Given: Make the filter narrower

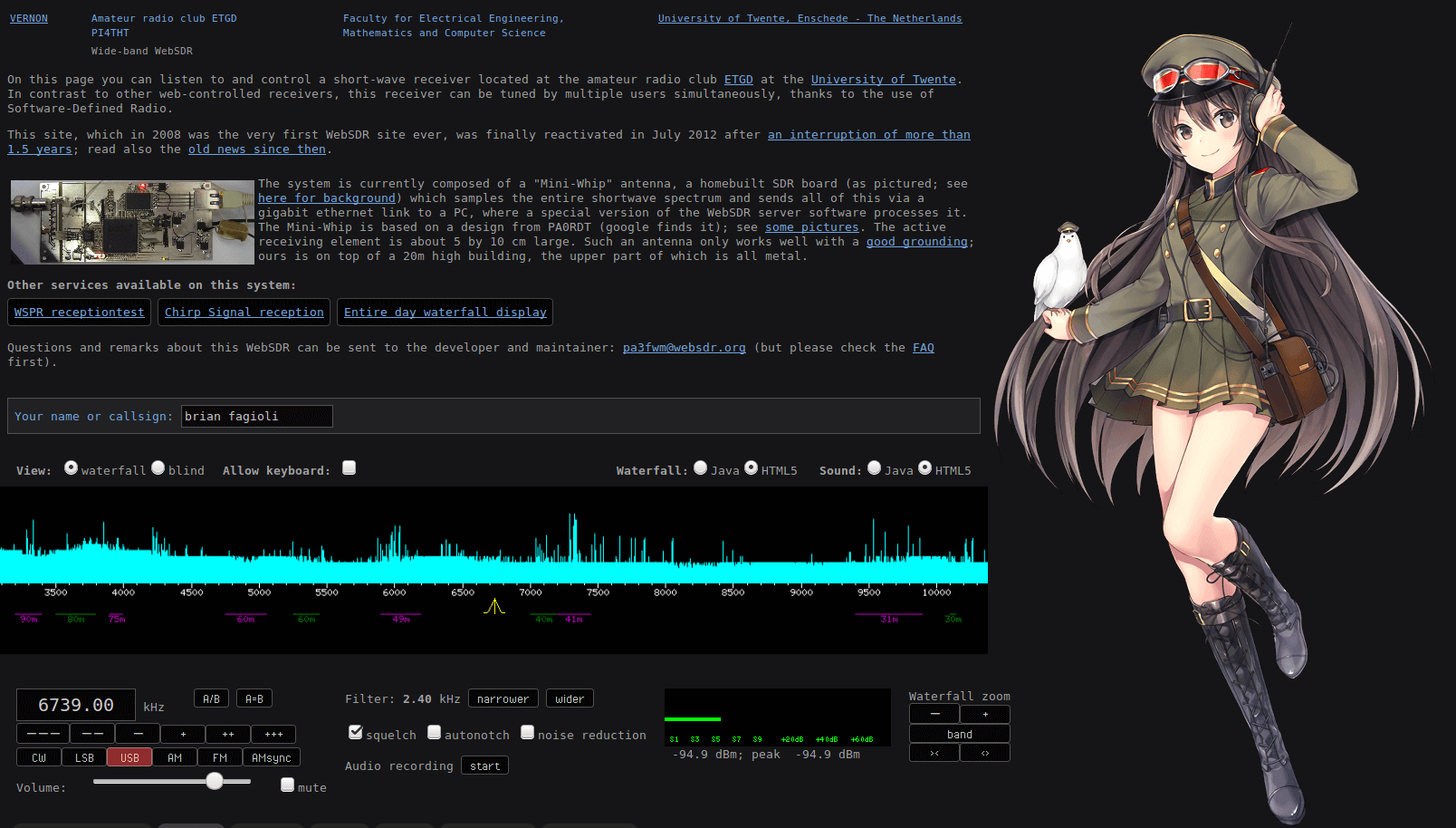Looking at the screenshot, I should (503, 698).
